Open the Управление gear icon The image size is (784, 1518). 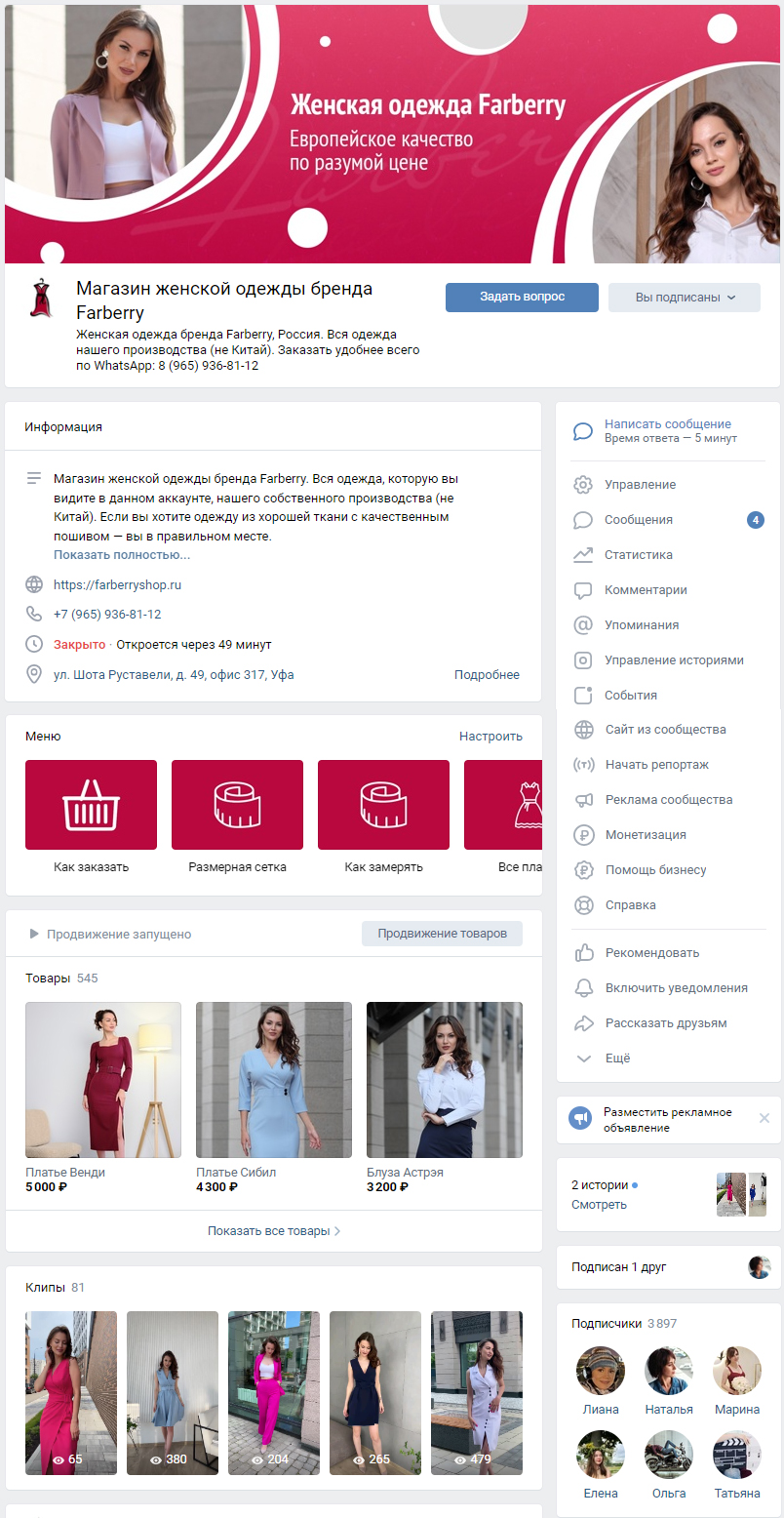click(x=583, y=485)
